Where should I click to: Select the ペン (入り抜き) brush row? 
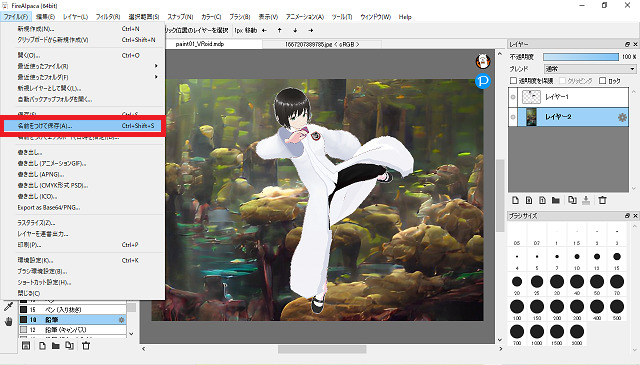tap(72, 309)
